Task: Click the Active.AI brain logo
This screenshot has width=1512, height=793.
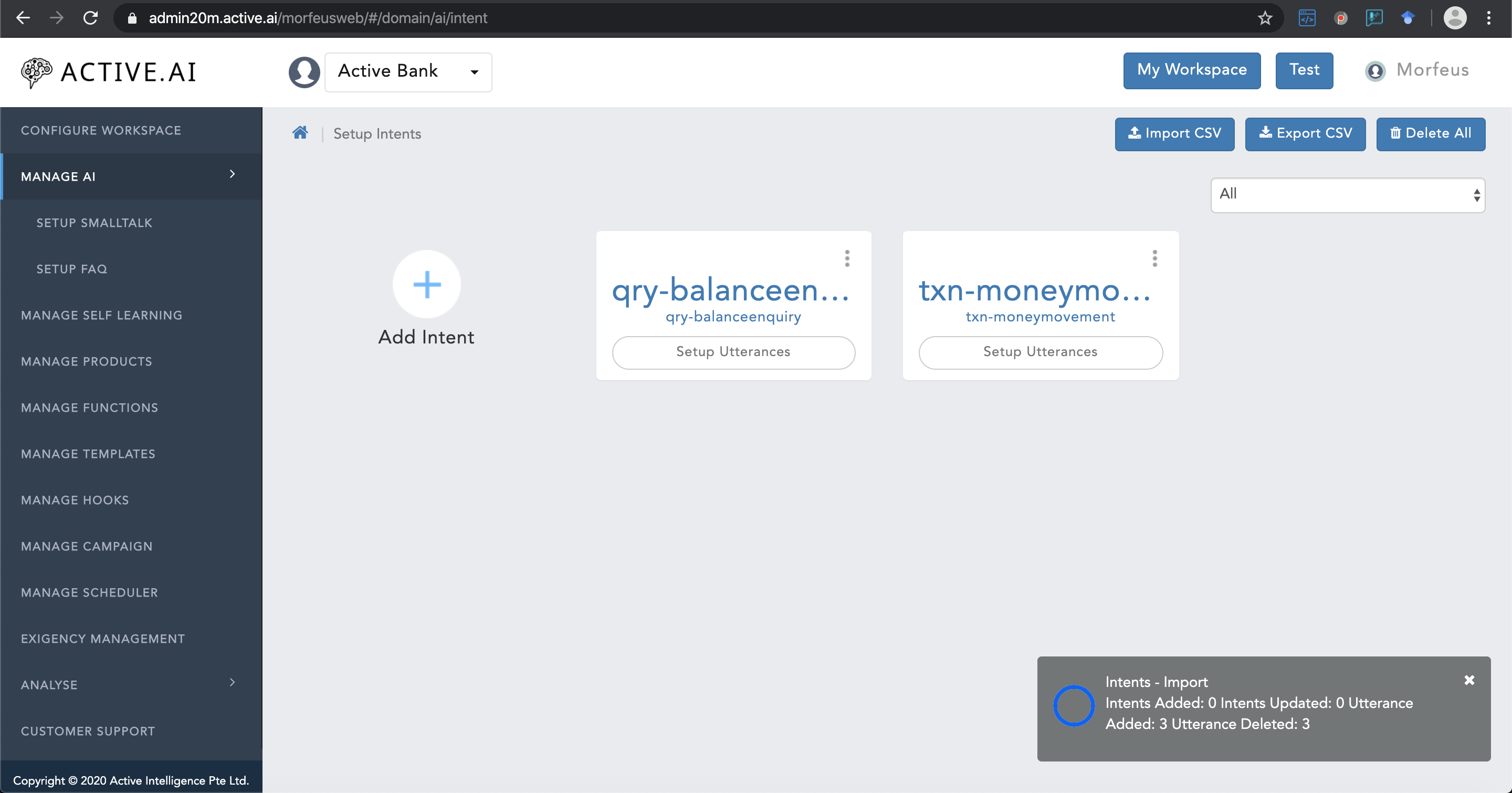Action: pos(36,72)
